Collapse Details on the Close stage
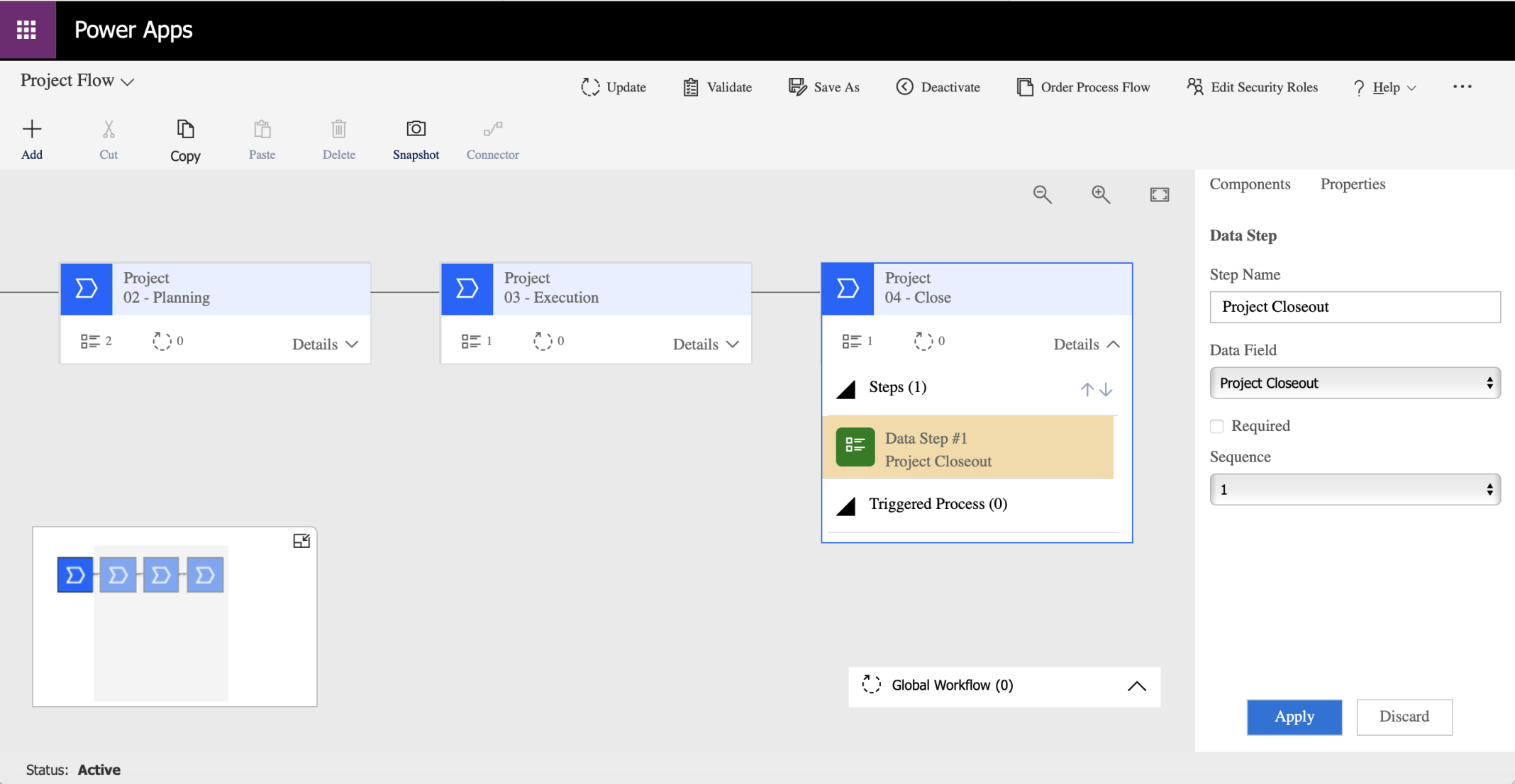The height and width of the screenshot is (784, 1515). (1086, 345)
